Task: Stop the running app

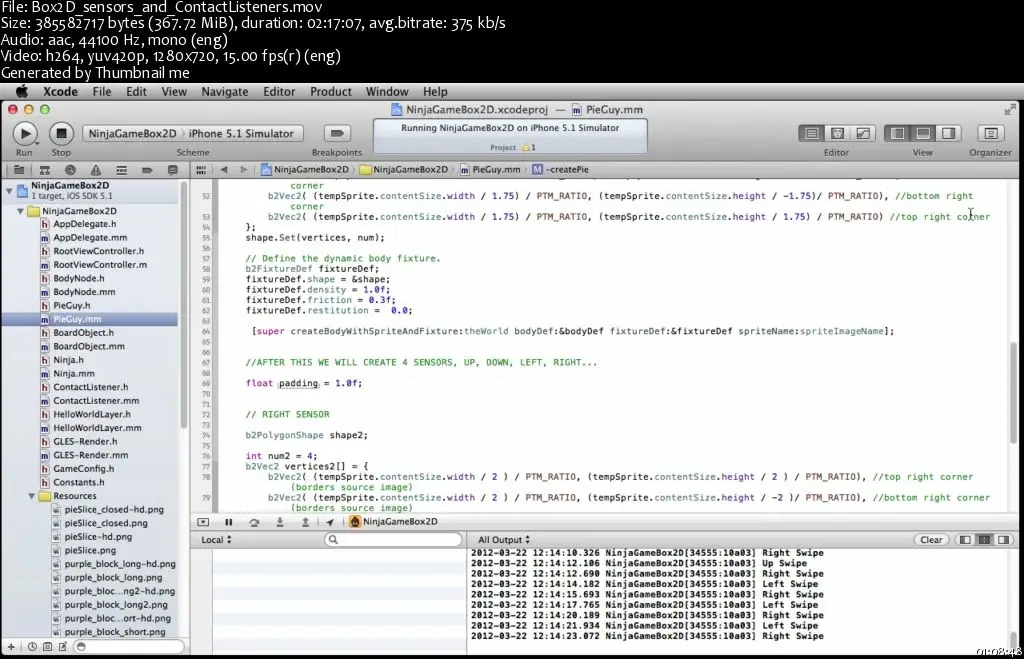Action: pyautogui.click(x=61, y=133)
